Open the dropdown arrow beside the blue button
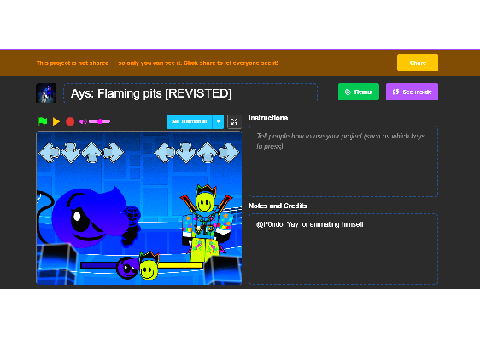 click(218, 122)
